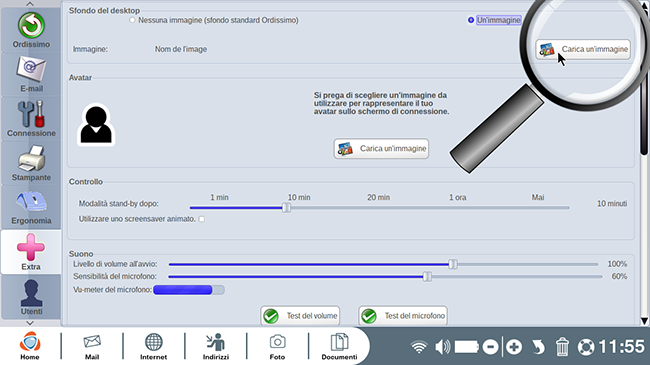
Task: Open the Internet app from the bottom bar
Action: click(x=153, y=346)
